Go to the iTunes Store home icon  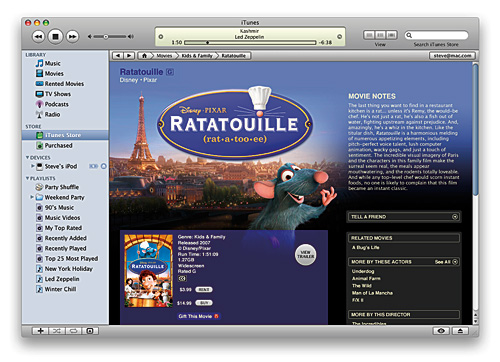pos(144,56)
